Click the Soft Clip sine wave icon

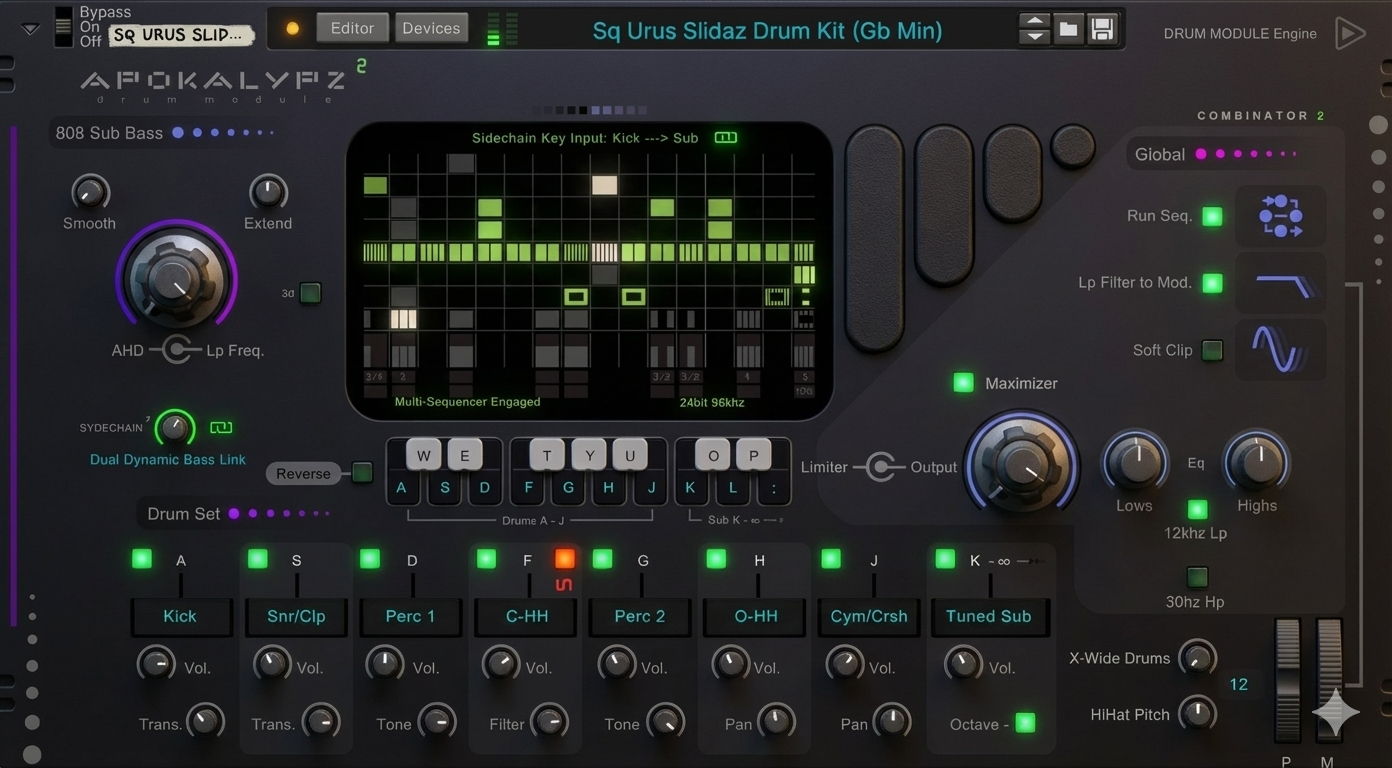[1280, 350]
